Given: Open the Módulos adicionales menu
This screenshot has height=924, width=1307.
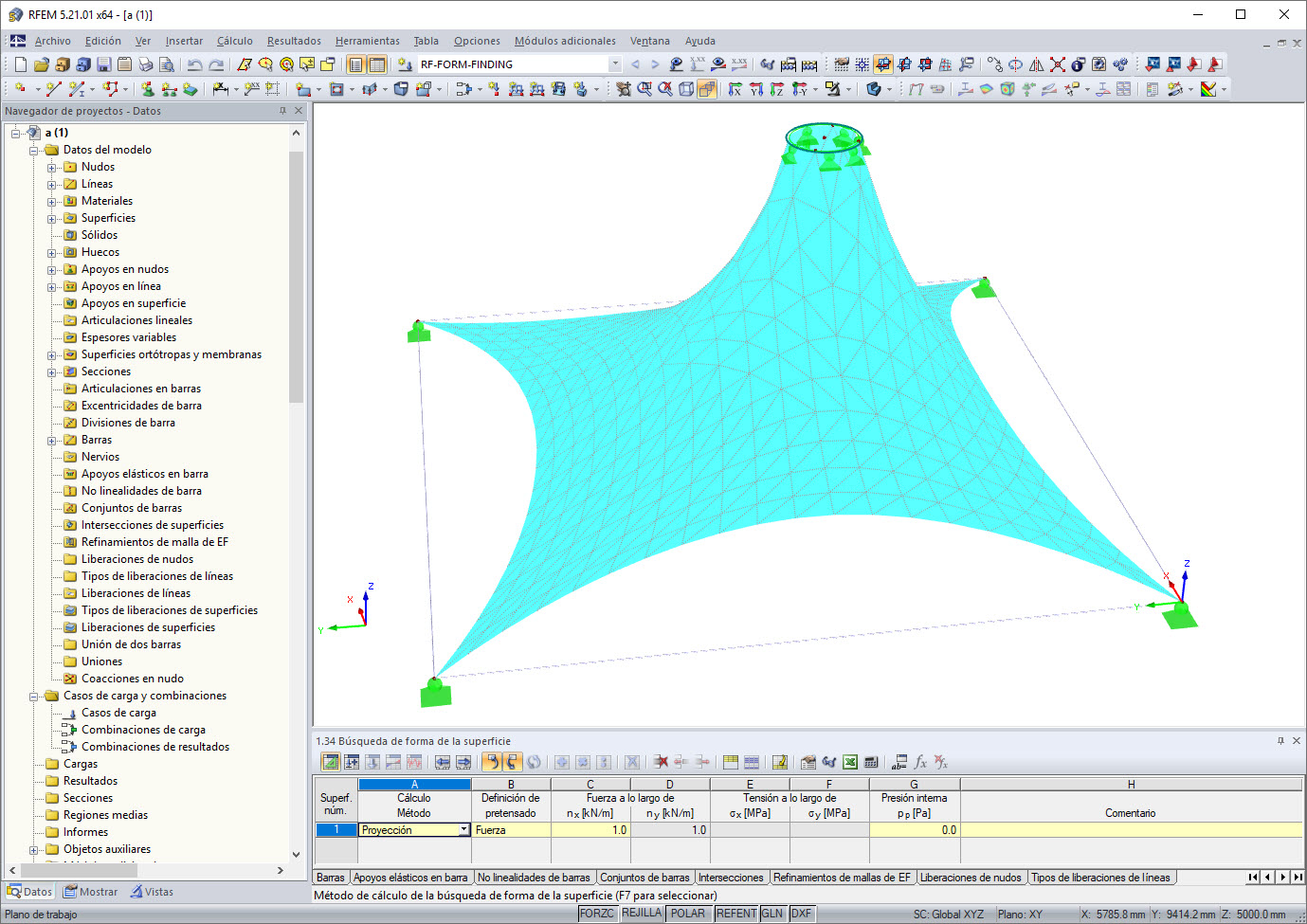Looking at the screenshot, I should click(x=565, y=41).
